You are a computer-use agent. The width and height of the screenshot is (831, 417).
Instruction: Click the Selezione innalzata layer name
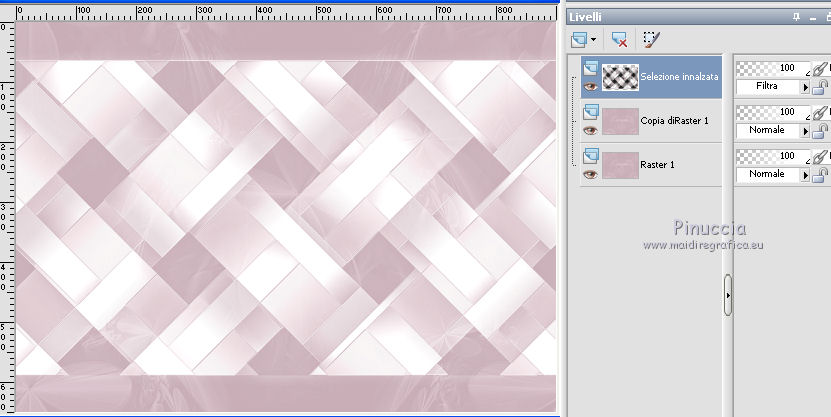(x=679, y=77)
